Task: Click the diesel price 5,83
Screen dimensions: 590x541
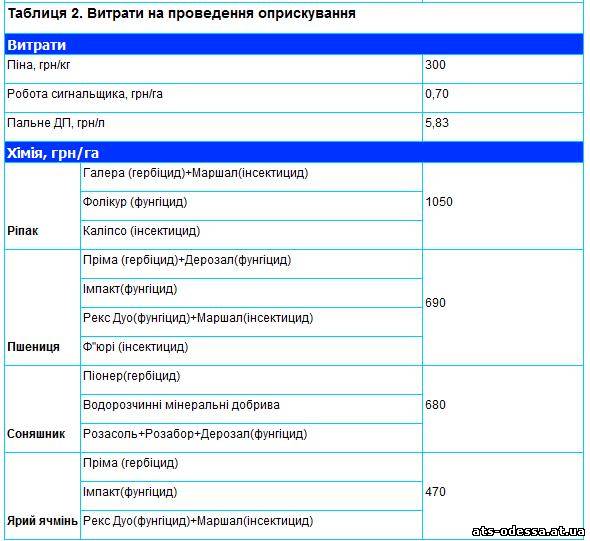Action: [437, 123]
